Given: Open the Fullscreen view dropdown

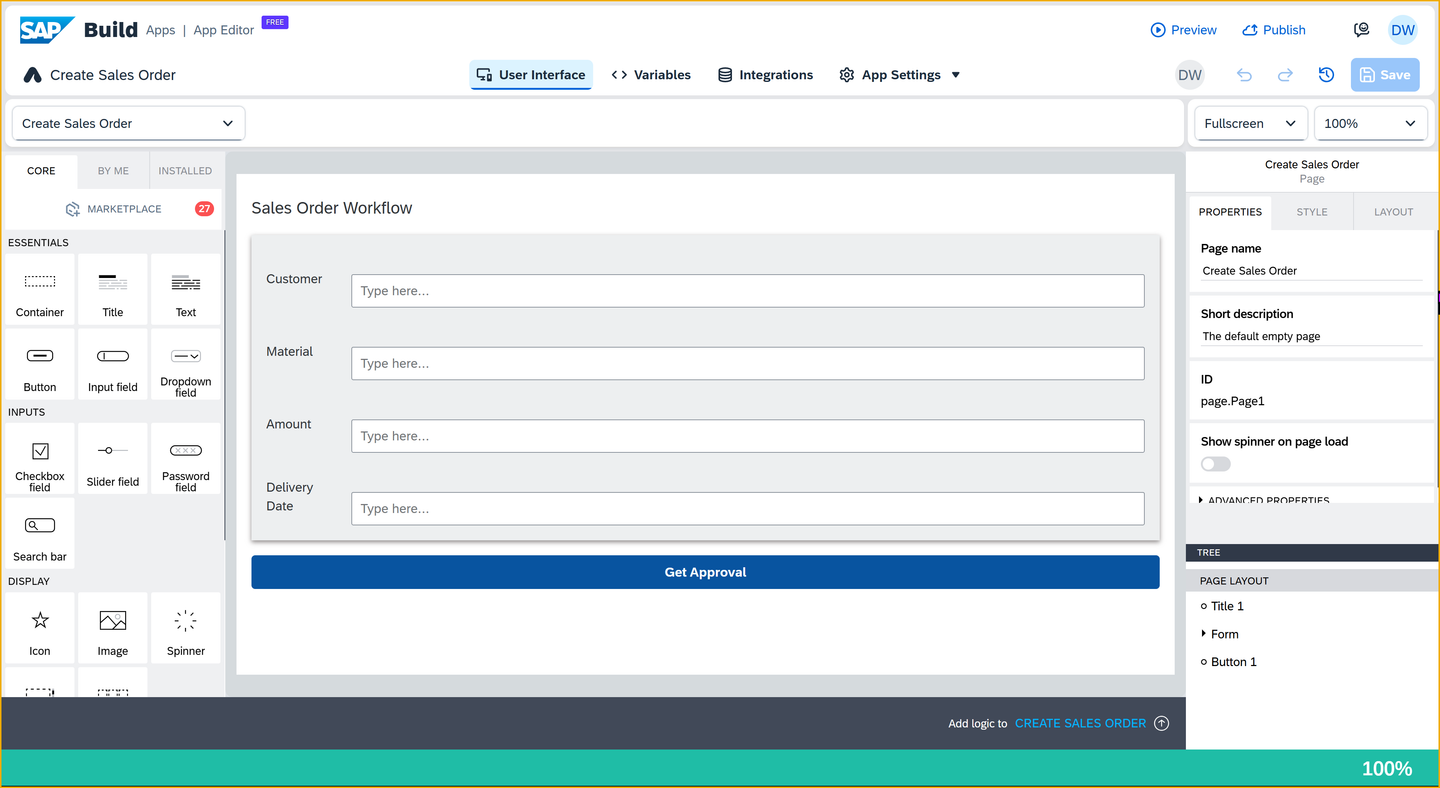Looking at the screenshot, I should click(x=1251, y=123).
